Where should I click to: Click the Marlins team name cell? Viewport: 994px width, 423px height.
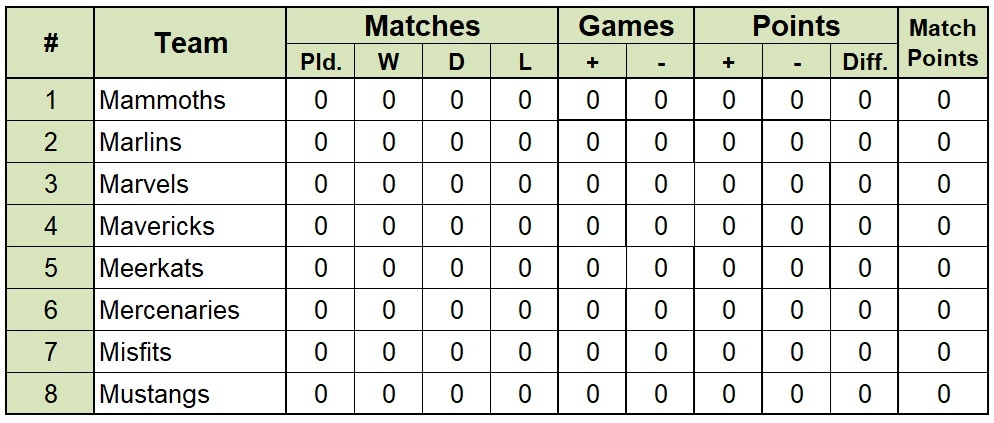[190, 141]
